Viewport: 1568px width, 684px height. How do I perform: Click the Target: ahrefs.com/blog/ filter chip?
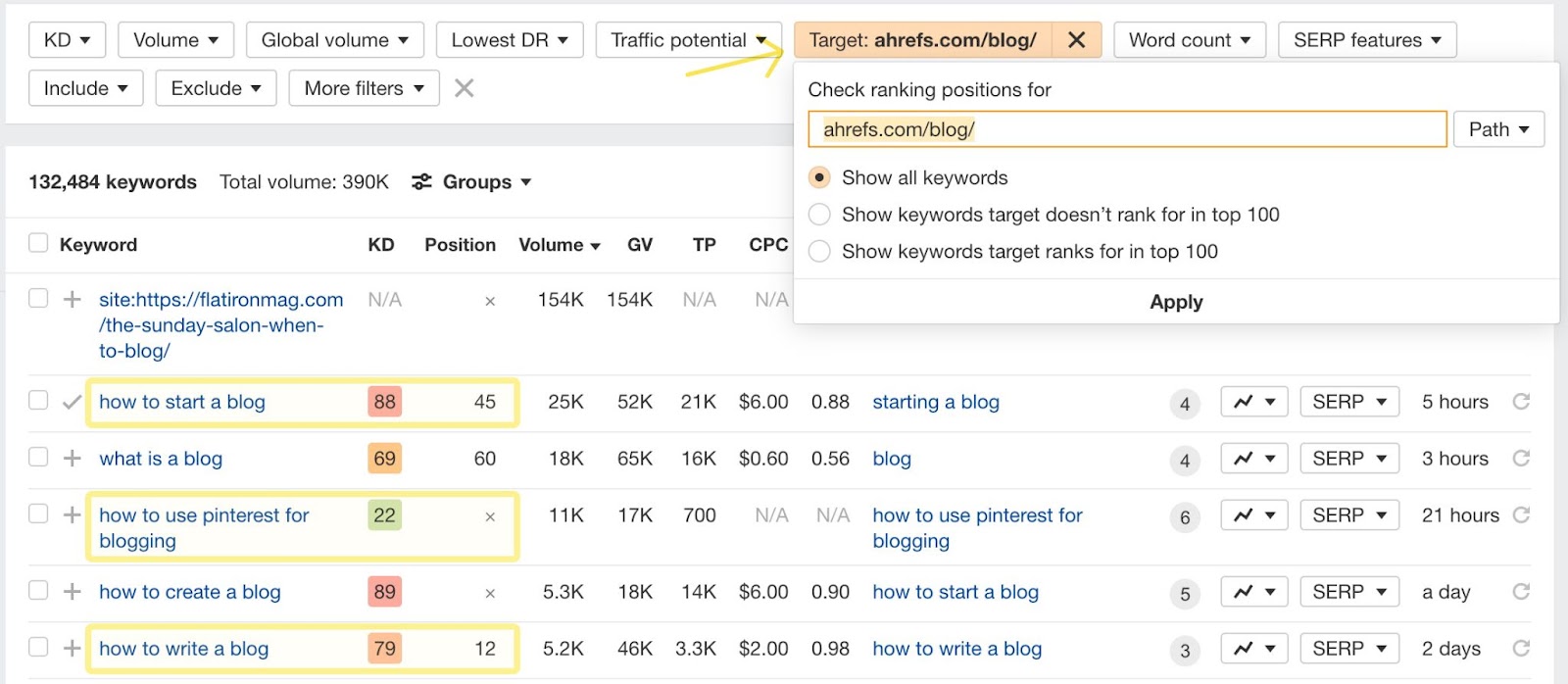point(922,40)
